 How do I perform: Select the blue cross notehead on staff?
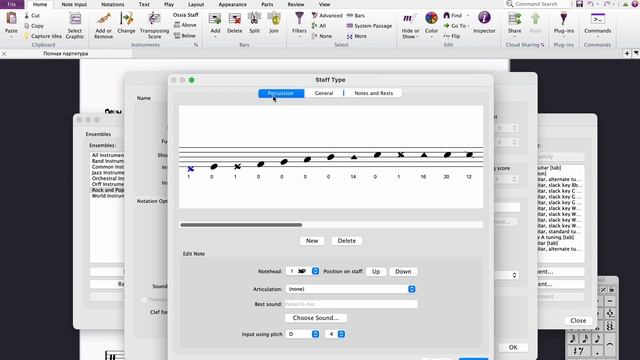click(x=190, y=169)
